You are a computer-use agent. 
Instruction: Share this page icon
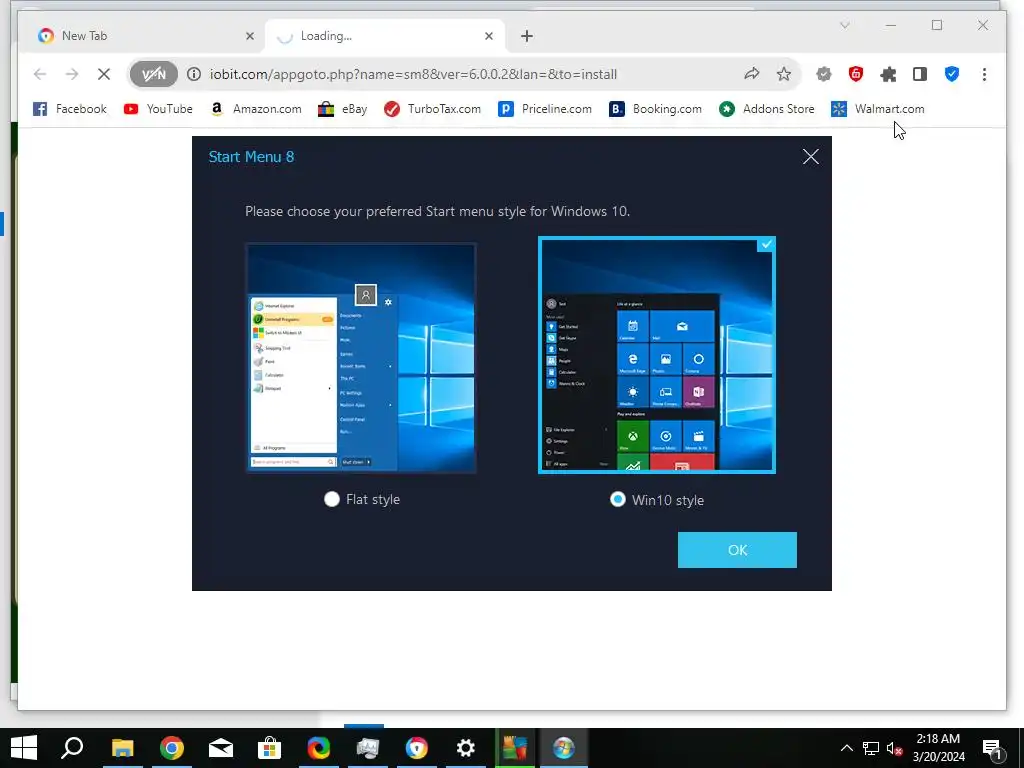(752, 74)
